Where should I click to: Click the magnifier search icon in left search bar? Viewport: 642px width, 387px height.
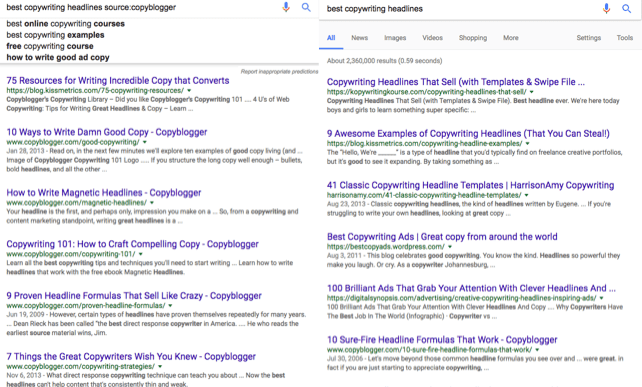[x=306, y=7]
